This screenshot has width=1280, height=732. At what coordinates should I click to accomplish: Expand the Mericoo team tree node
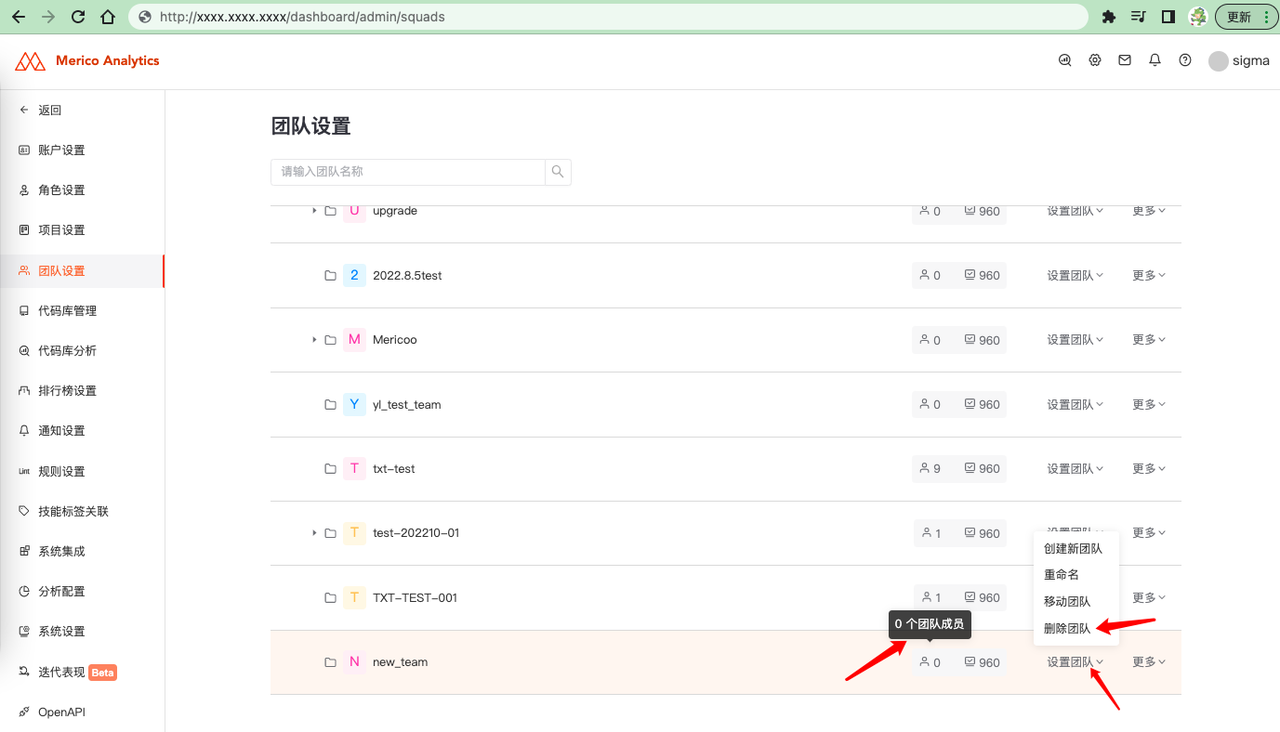[x=314, y=340]
